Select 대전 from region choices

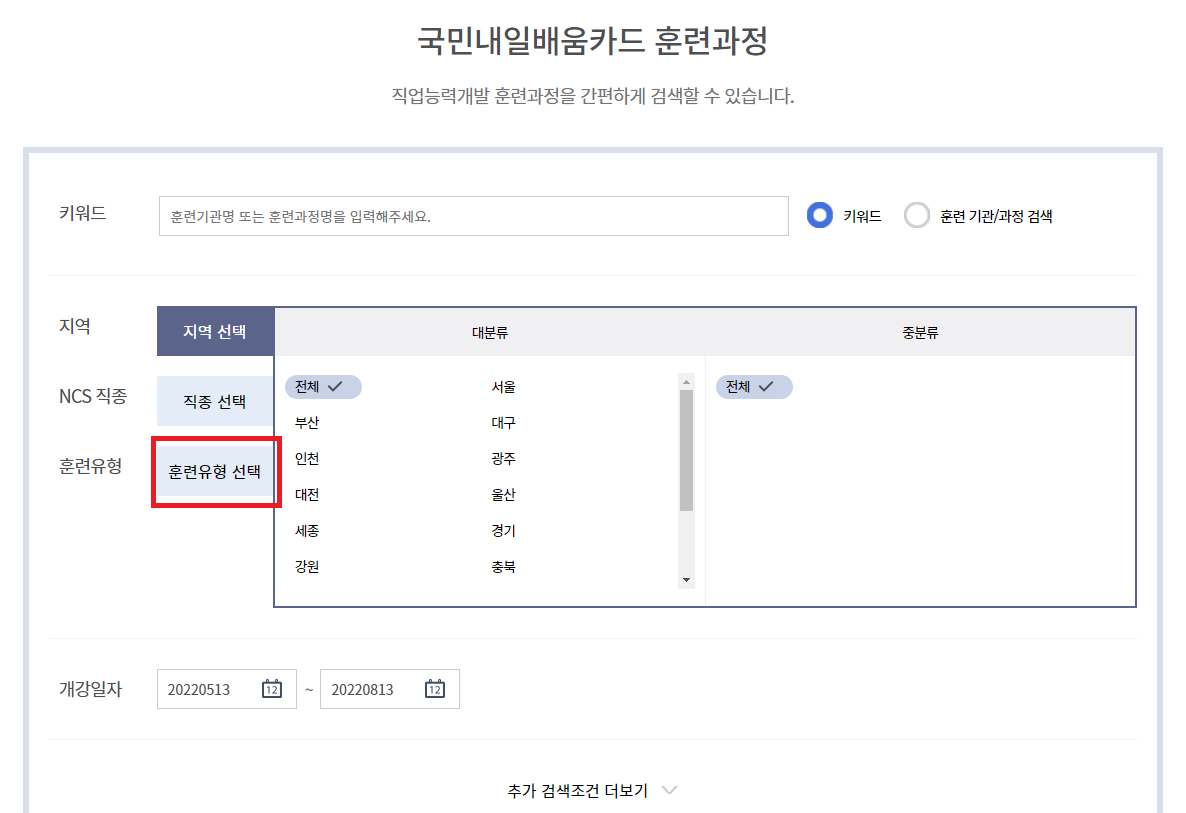point(306,494)
